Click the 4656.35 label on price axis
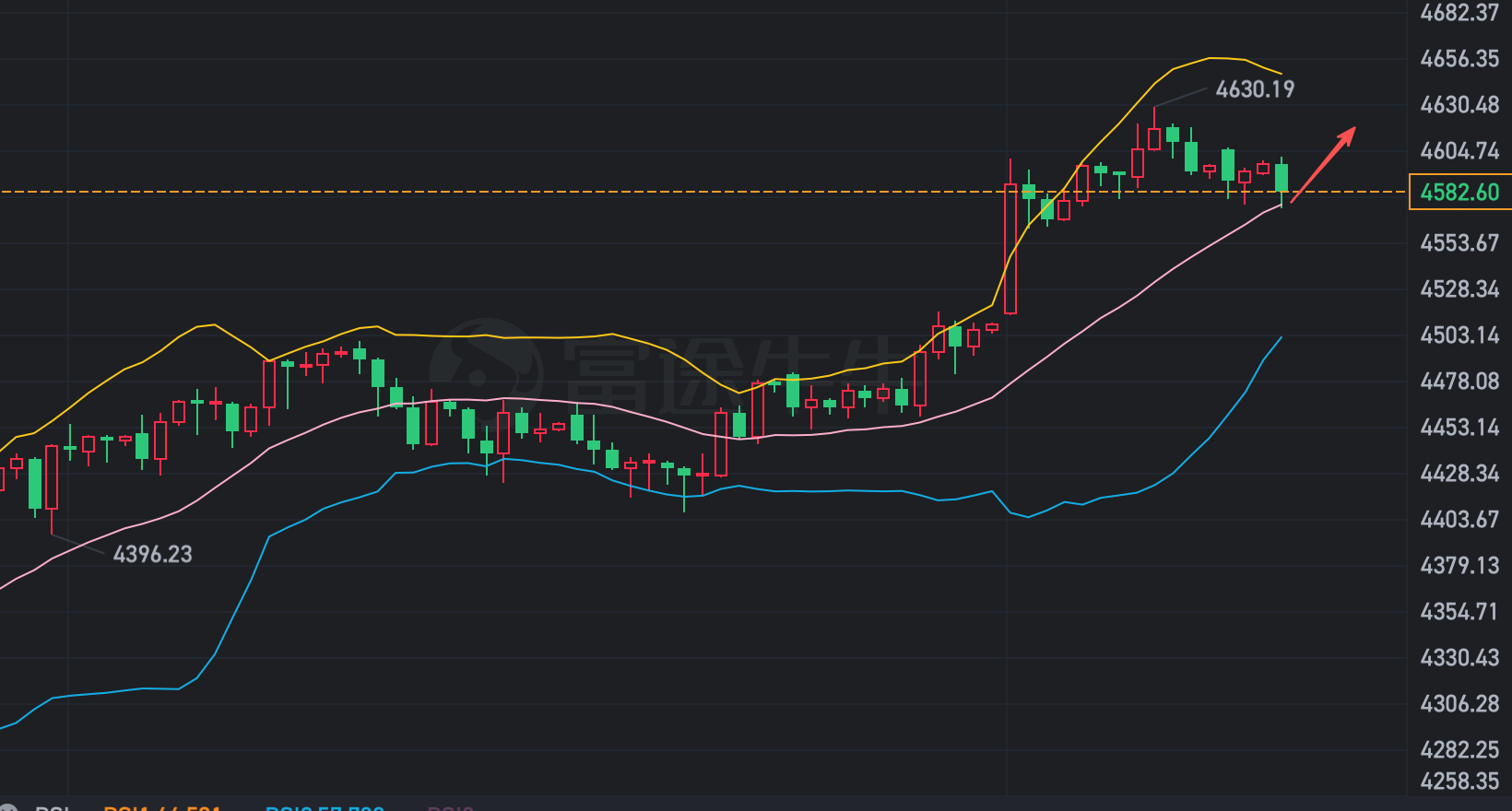Viewport: 1512px width, 811px height. pos(1459,59)
